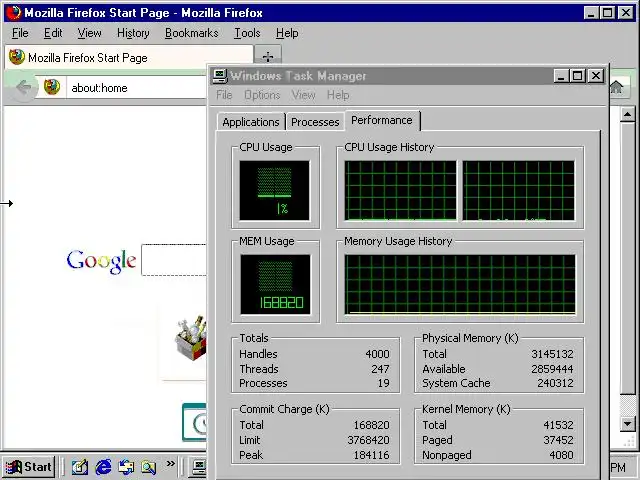Screen dimensions: 640x480
Task: Click Kernel Memory Paged 37452
Action: click(x=558, y=440)
